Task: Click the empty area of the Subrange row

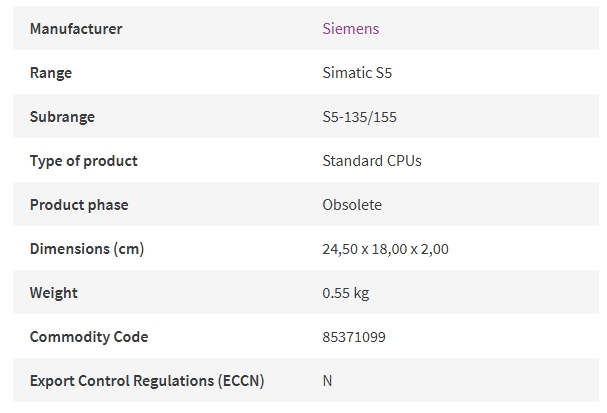Action: tap(497, 116)
